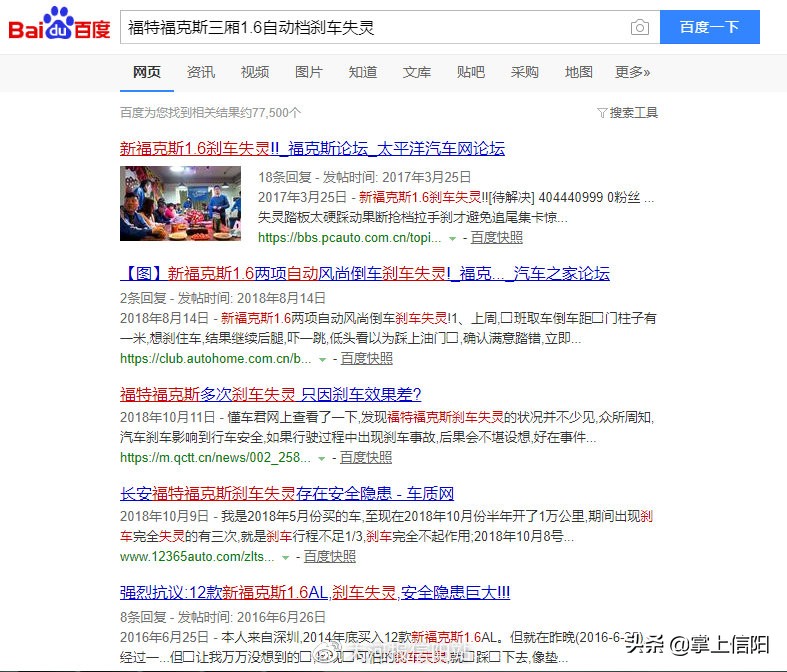The height and width of the screenshot is (672, 787).
Task: Open the club.autohome.com.cn URL link
Action: [216, 358]
